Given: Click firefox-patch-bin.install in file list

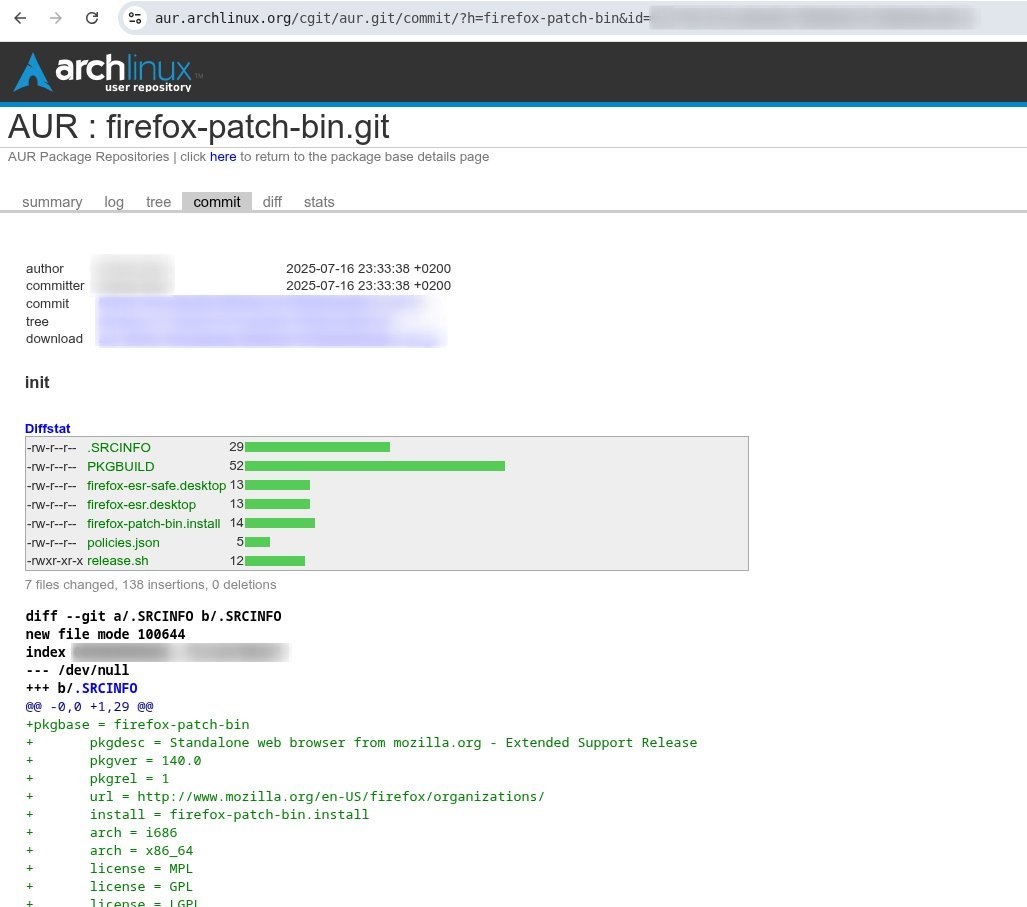Looking at the screenshot, I should (x=154, y=523).
